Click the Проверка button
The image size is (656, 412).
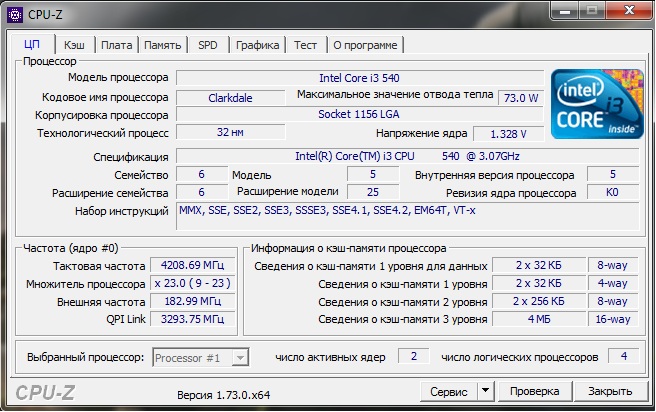pos(535,391)
